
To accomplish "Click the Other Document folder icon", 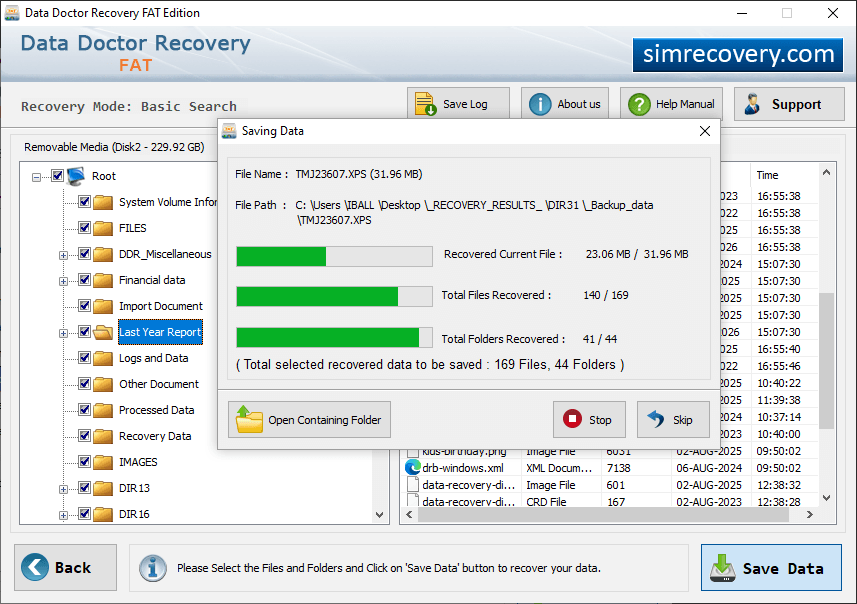I will (103, 384).
